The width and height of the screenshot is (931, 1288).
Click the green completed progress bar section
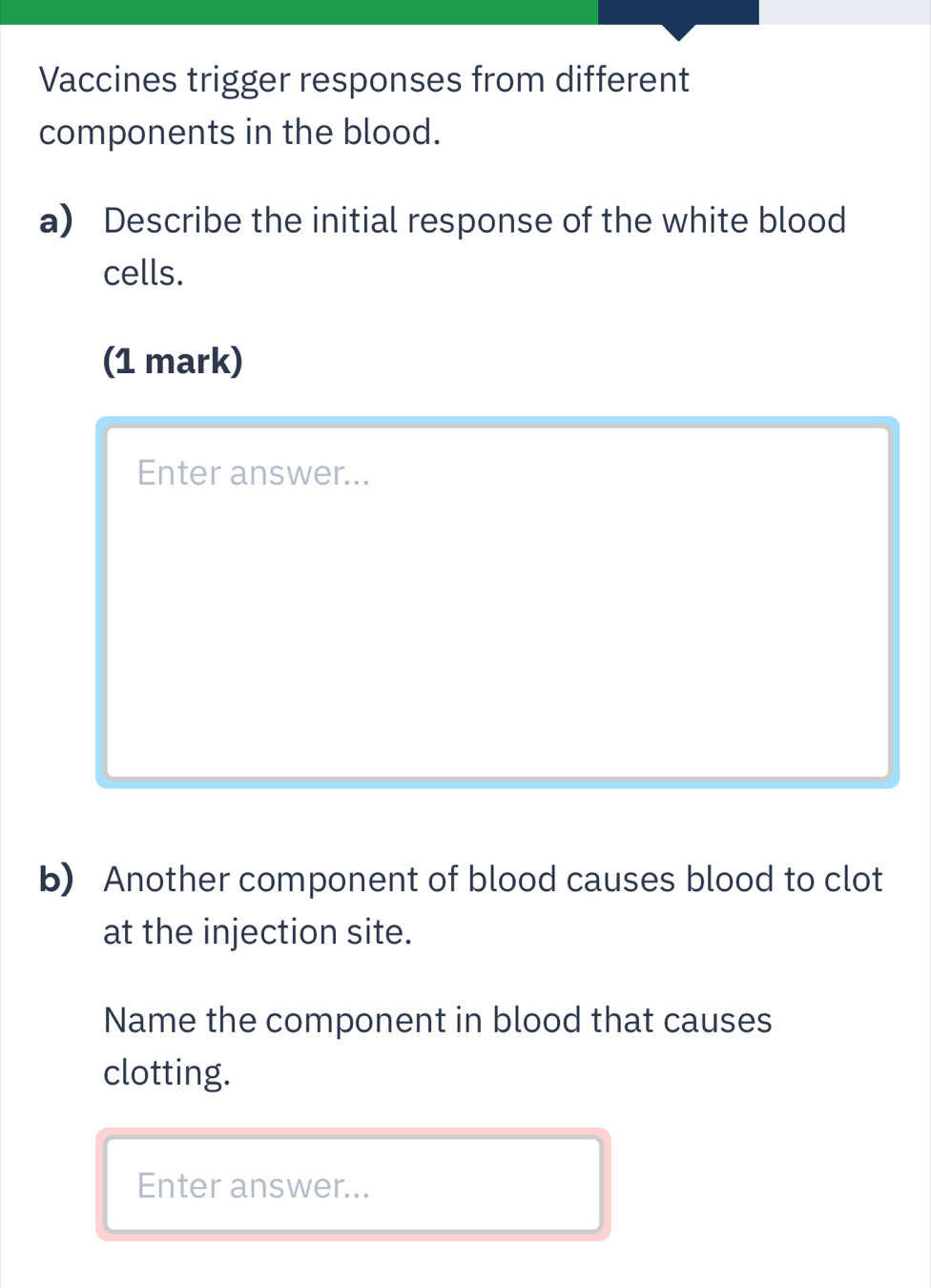[299, 11]
